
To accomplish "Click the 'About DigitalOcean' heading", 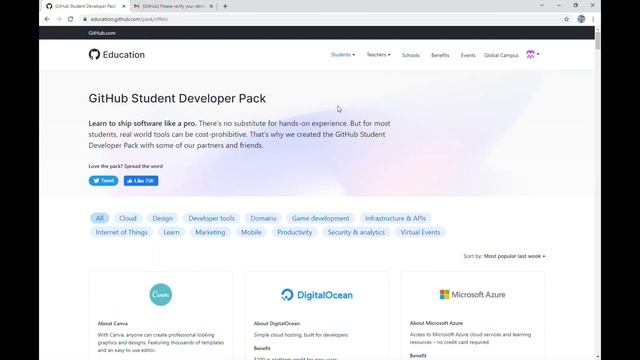I will 277,323.
